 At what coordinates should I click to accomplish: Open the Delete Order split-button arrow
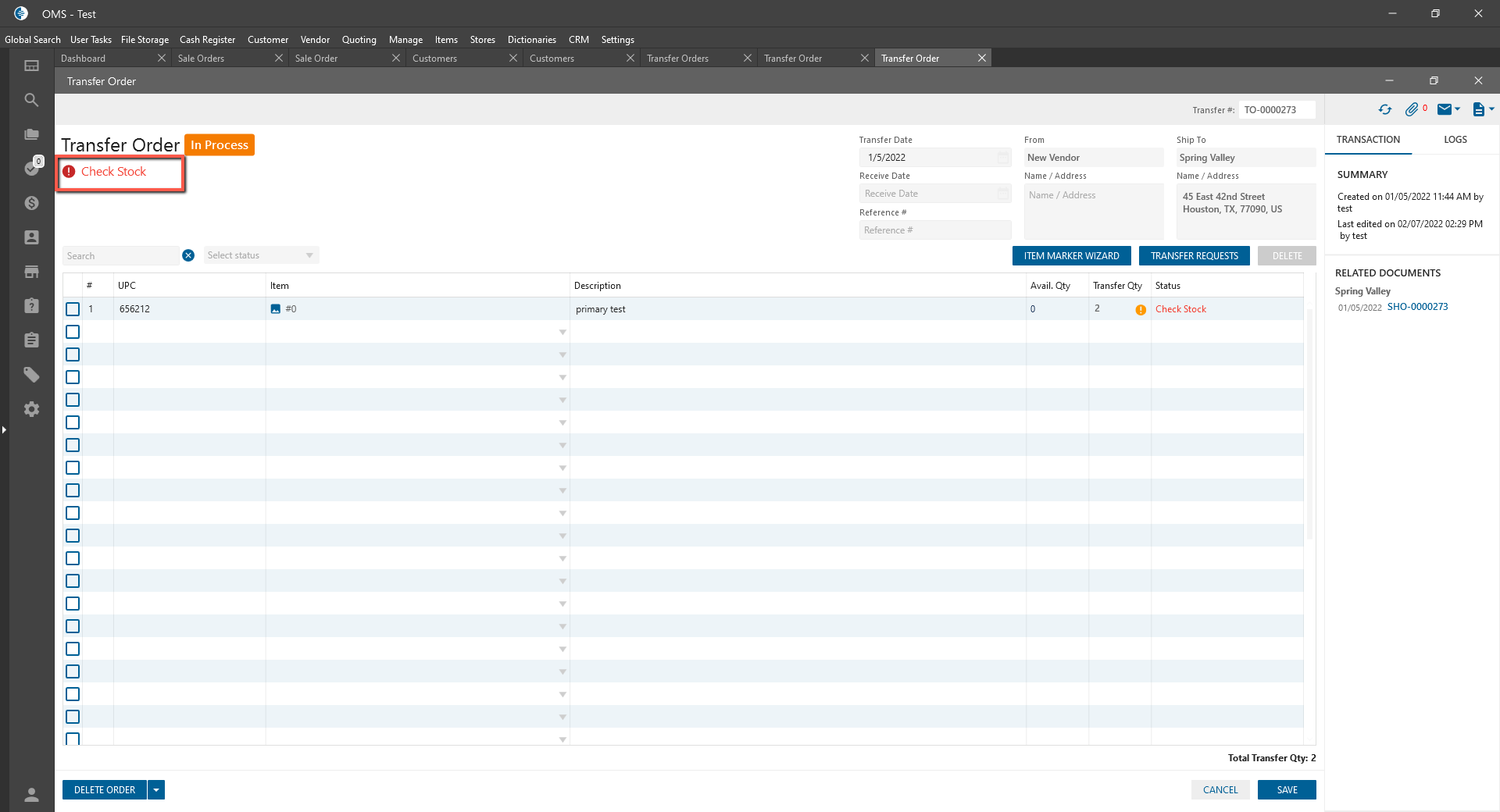tap(156, 790)
